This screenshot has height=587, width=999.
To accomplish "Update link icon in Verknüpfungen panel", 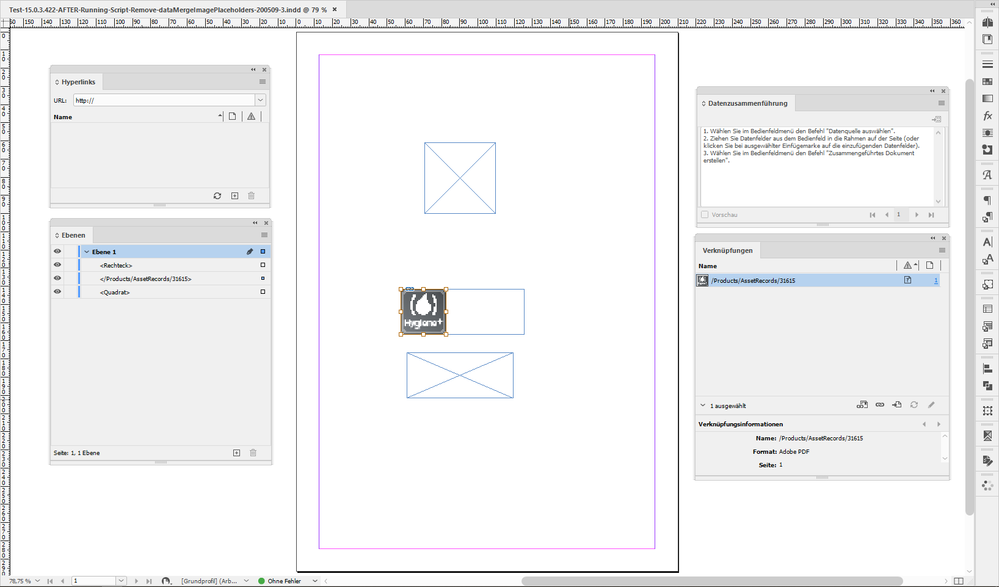I will pyautogui.click(x=914, y=405).
